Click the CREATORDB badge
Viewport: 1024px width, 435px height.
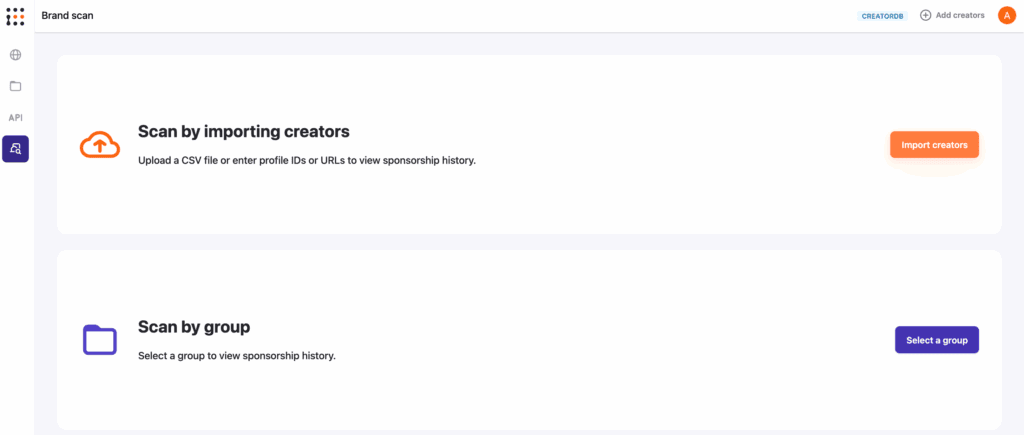pos(883,16)
